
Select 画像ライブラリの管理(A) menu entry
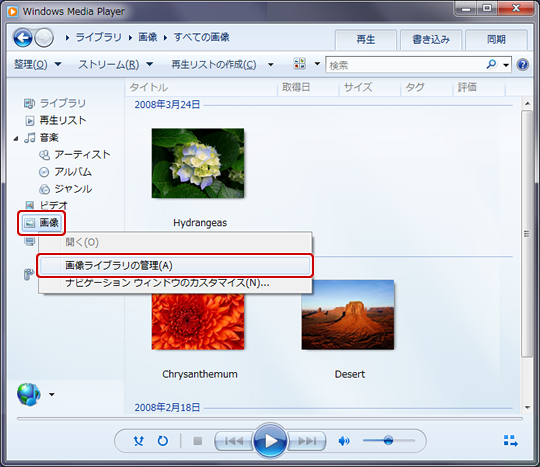click(x=175, y=266)
